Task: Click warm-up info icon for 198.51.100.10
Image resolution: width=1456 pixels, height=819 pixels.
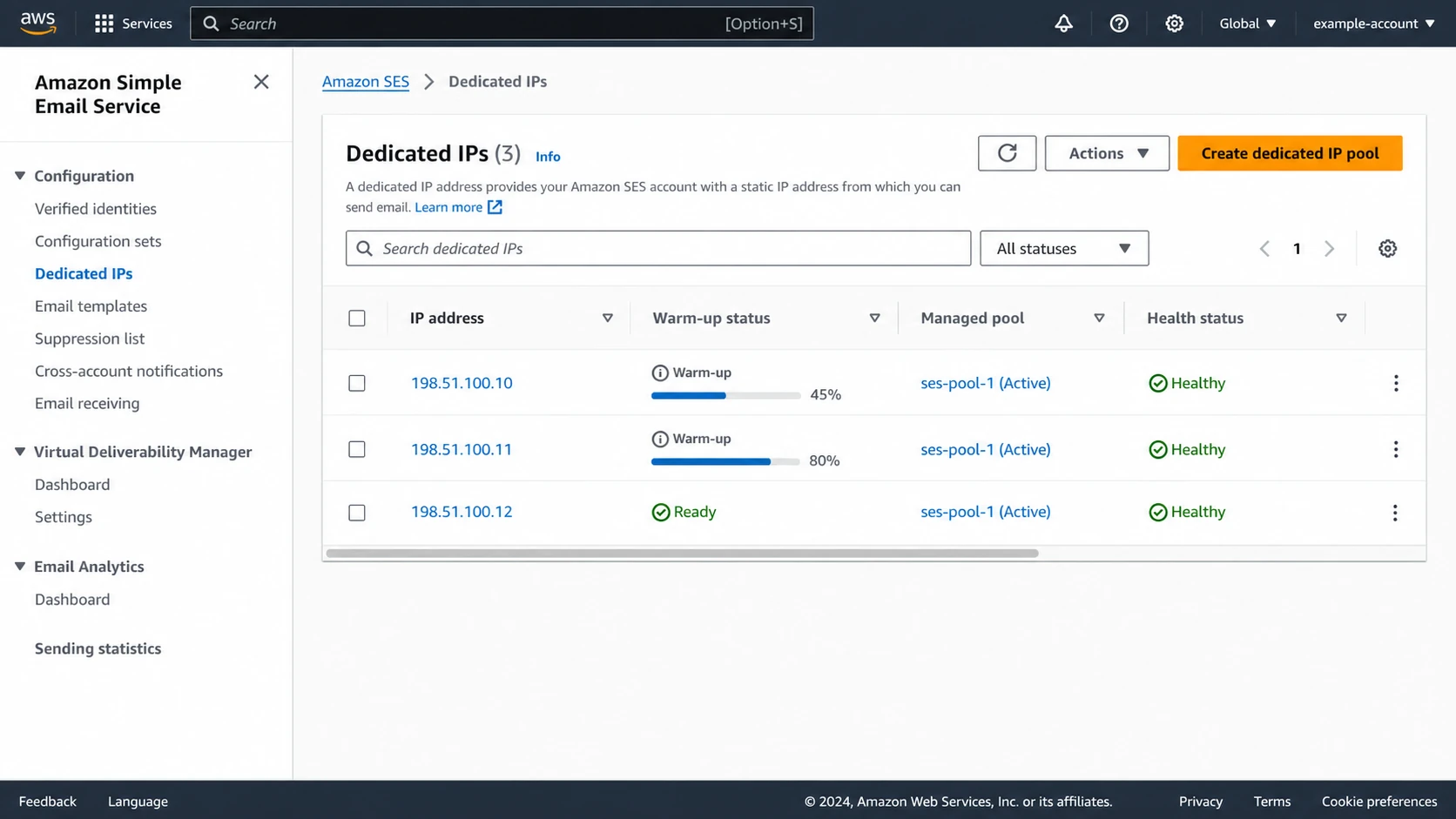Action: [660, 373]
